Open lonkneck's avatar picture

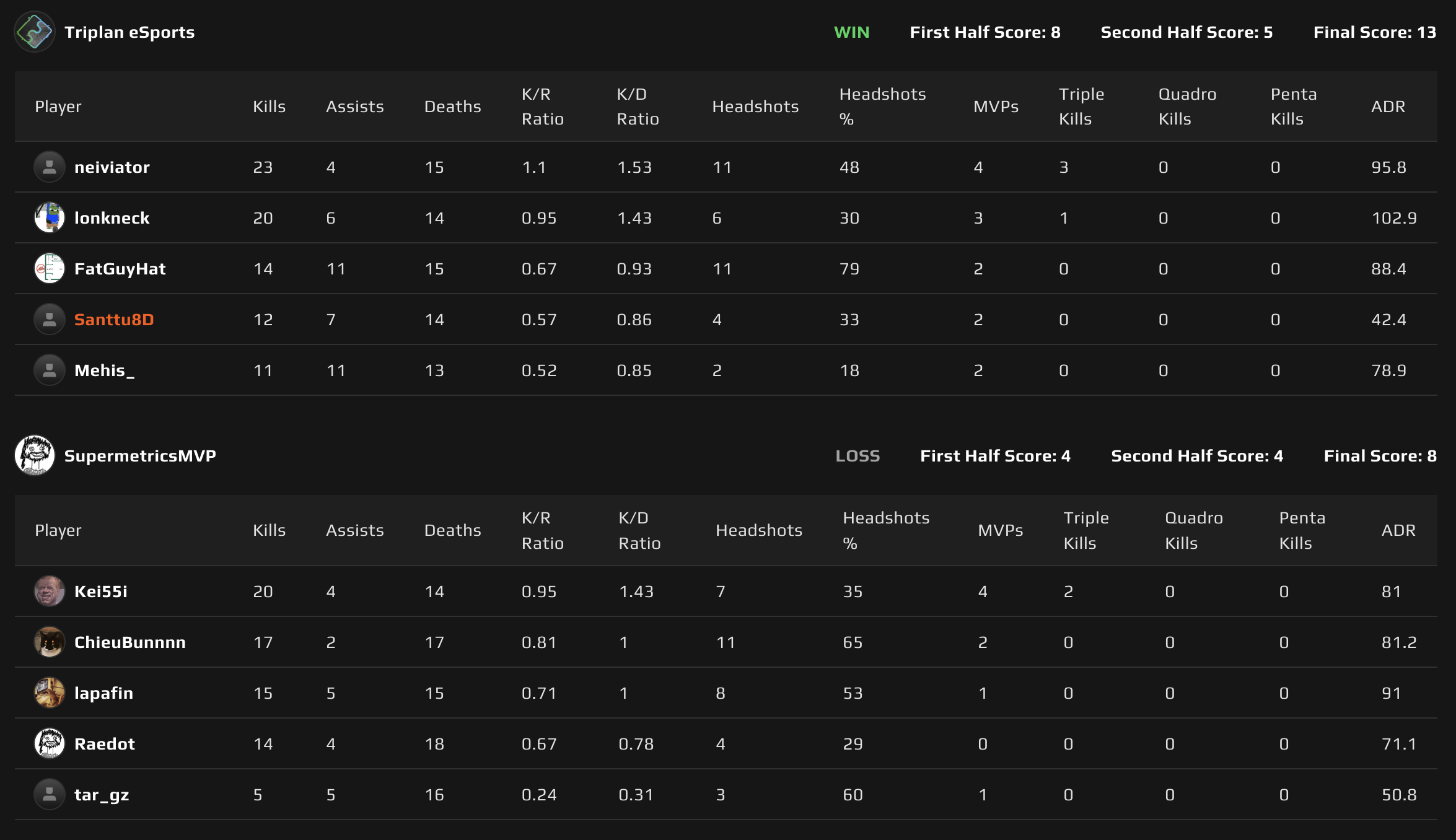[x=50, y=217]
